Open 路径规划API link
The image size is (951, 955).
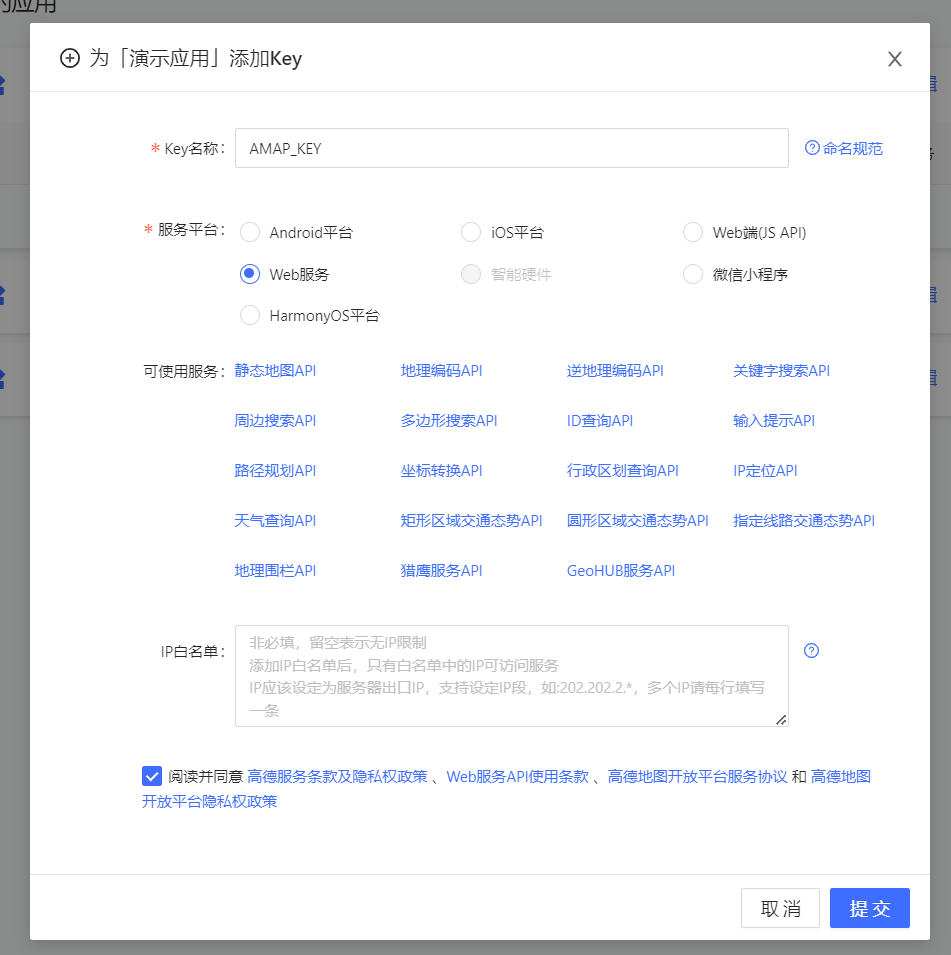coord(275,470)
